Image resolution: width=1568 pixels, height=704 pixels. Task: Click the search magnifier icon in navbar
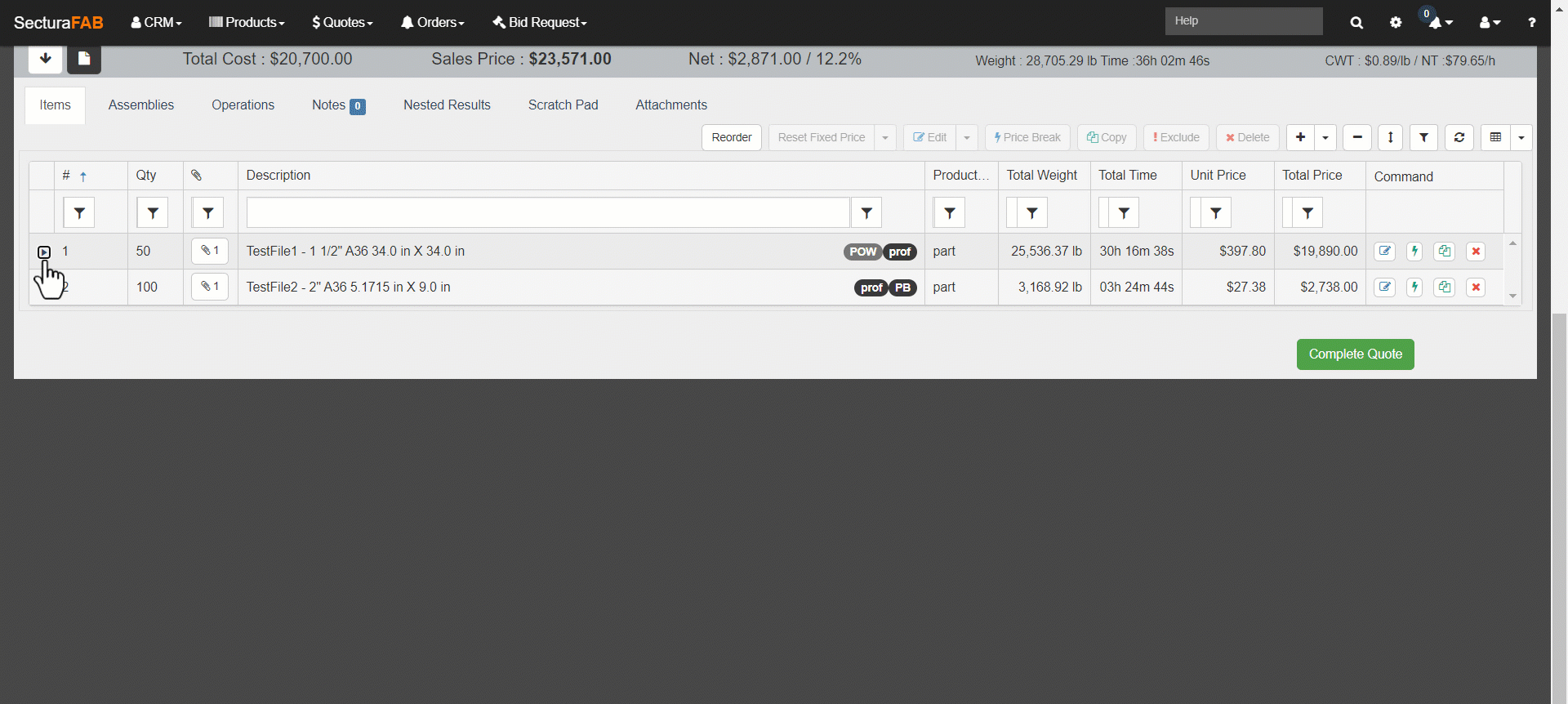click(1356, 23)
